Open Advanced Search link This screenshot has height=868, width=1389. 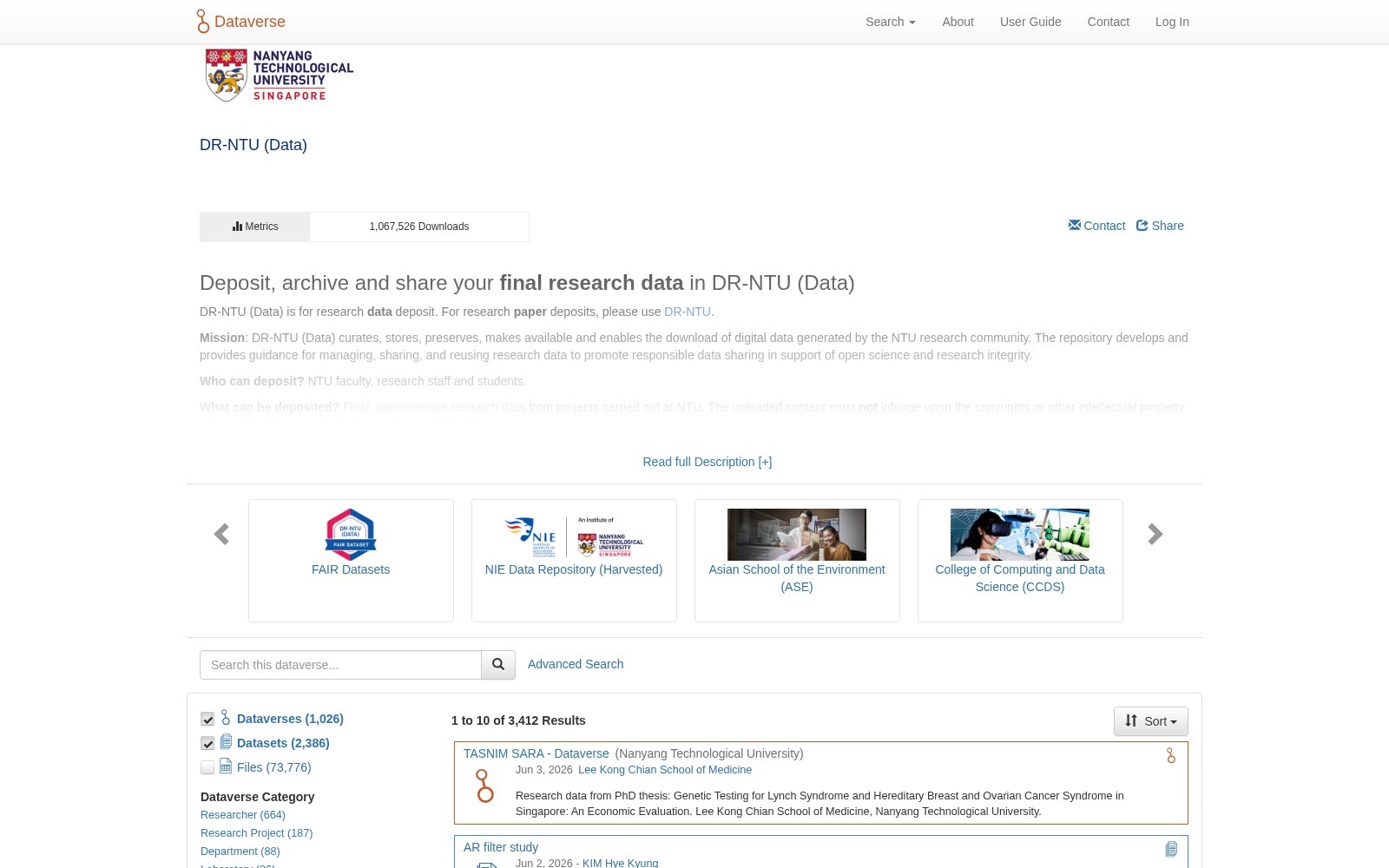pyautogui.click(x=576, y=664)
